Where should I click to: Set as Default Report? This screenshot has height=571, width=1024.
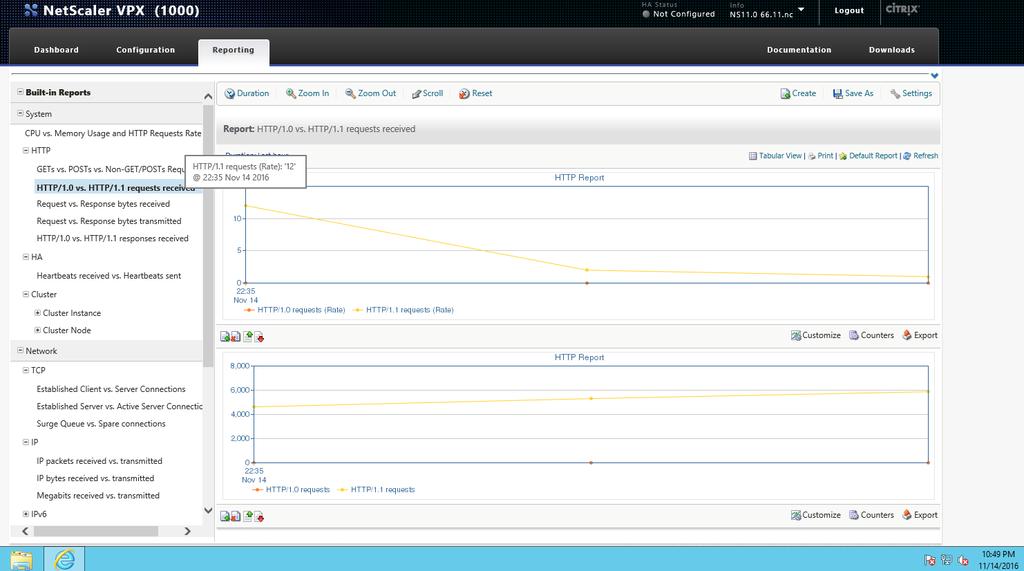coord(869,155)
